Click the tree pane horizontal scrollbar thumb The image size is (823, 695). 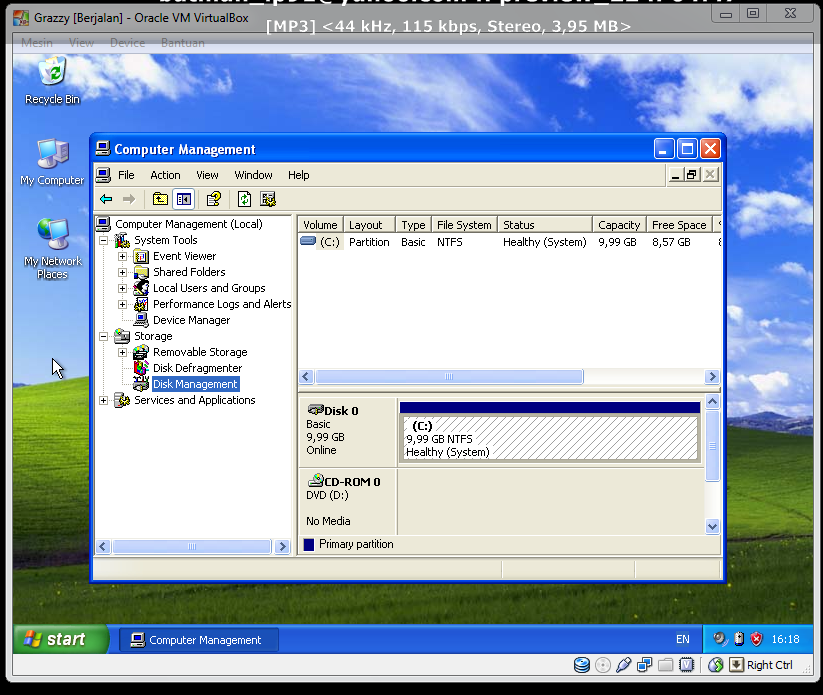[192, 546]
